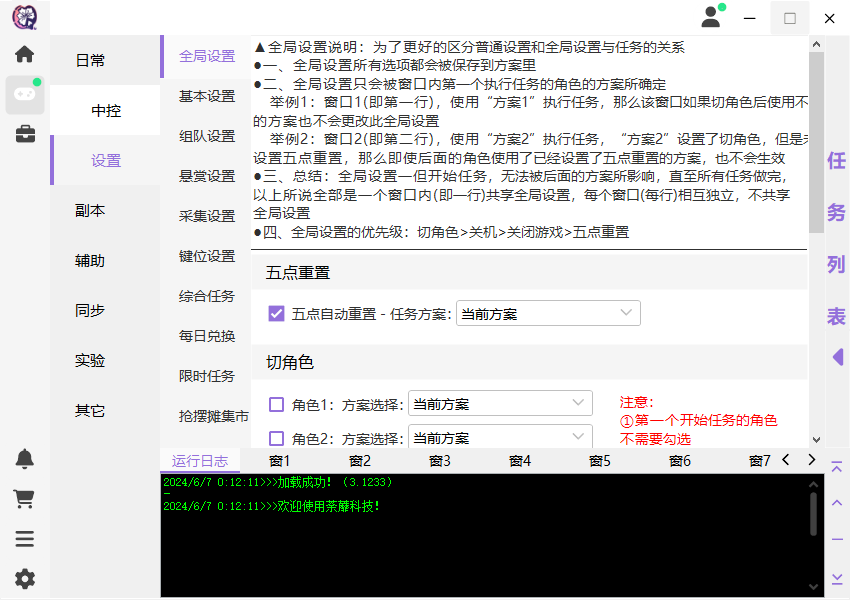Show next window tabs arrow
This screenshot has height=600, width=850.
812,460
